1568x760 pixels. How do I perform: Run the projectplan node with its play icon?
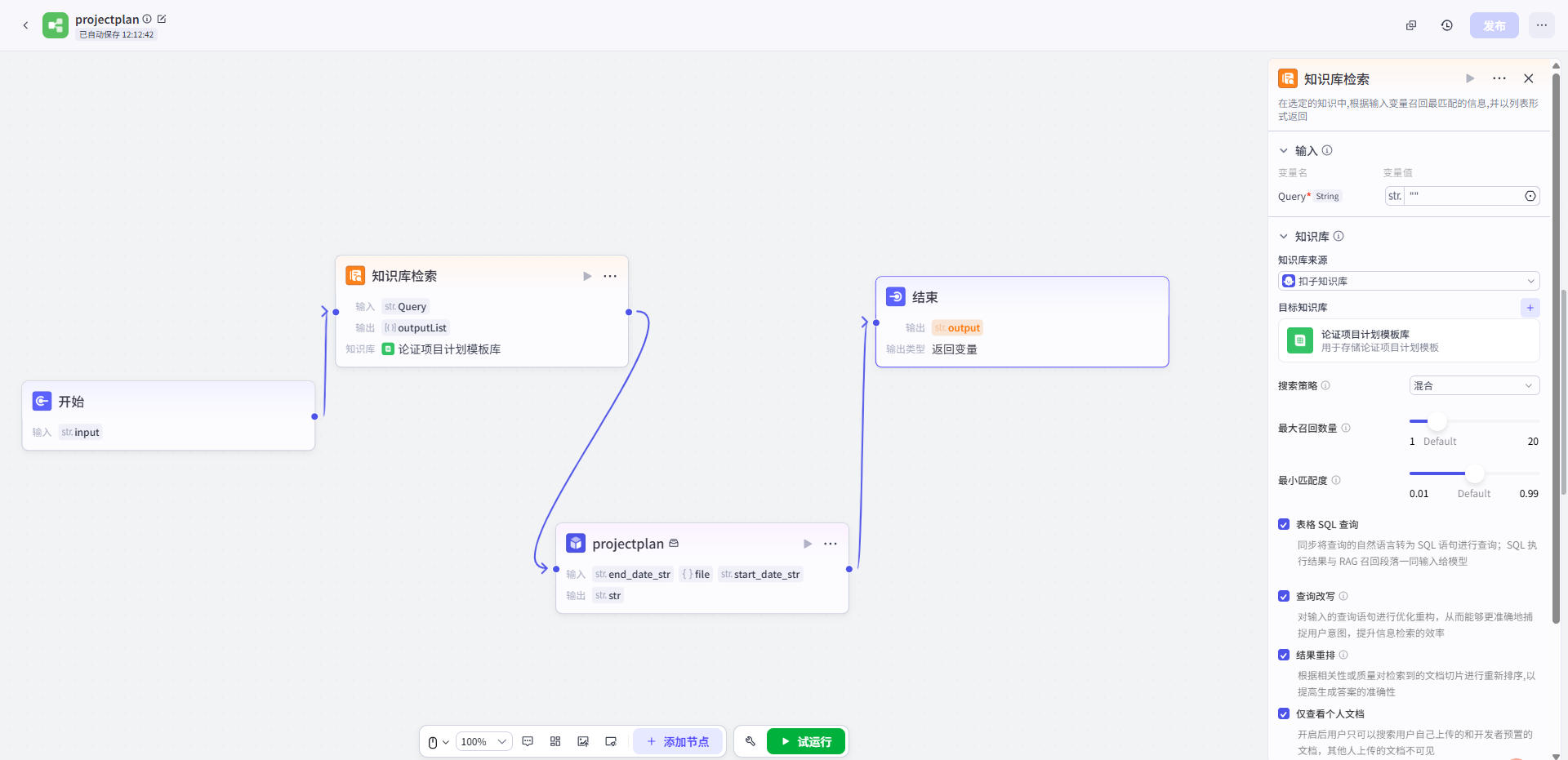[807, 544]
